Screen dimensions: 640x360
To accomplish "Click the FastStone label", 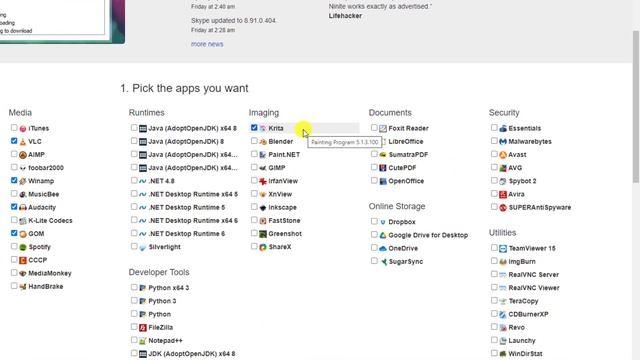I will pyautogui.click(x=284, y=220).
